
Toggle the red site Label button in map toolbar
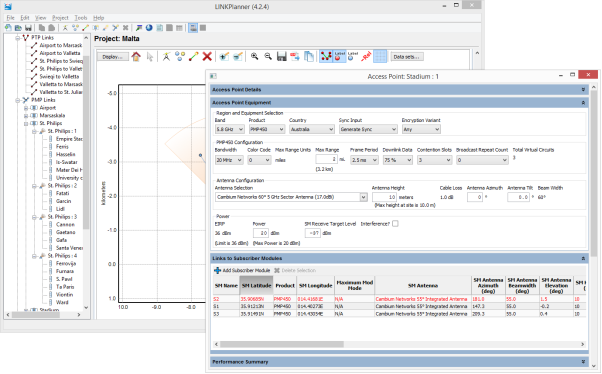[x=339, y=56]
